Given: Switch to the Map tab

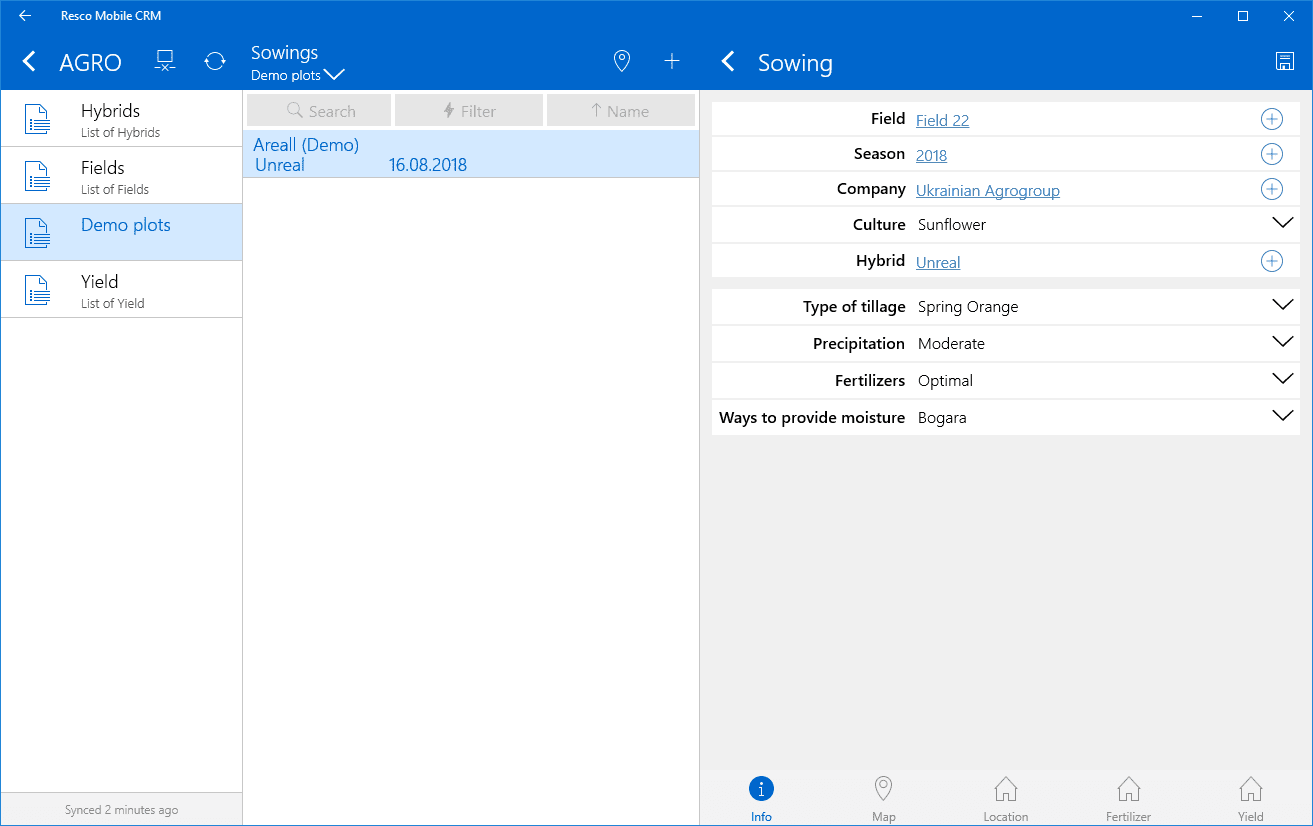Looking at the screenshot, I should click(x=883, y=799).
